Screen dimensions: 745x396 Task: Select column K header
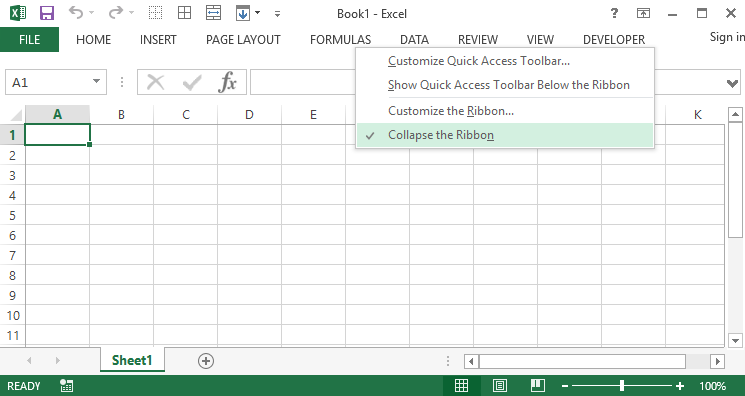pos(697,115)
